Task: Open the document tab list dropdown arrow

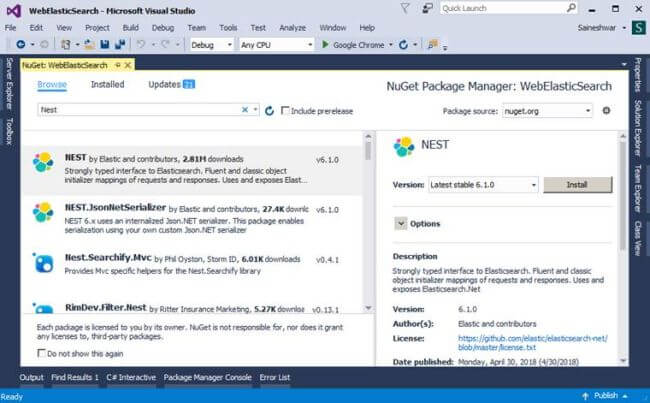Action: click(x=624, y=65)
